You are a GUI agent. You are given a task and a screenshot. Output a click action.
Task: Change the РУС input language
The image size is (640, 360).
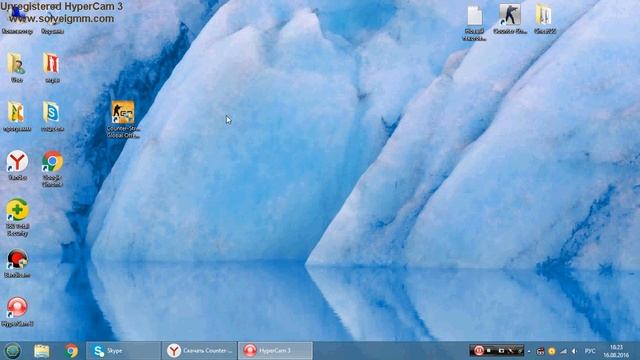coord(590,351)
